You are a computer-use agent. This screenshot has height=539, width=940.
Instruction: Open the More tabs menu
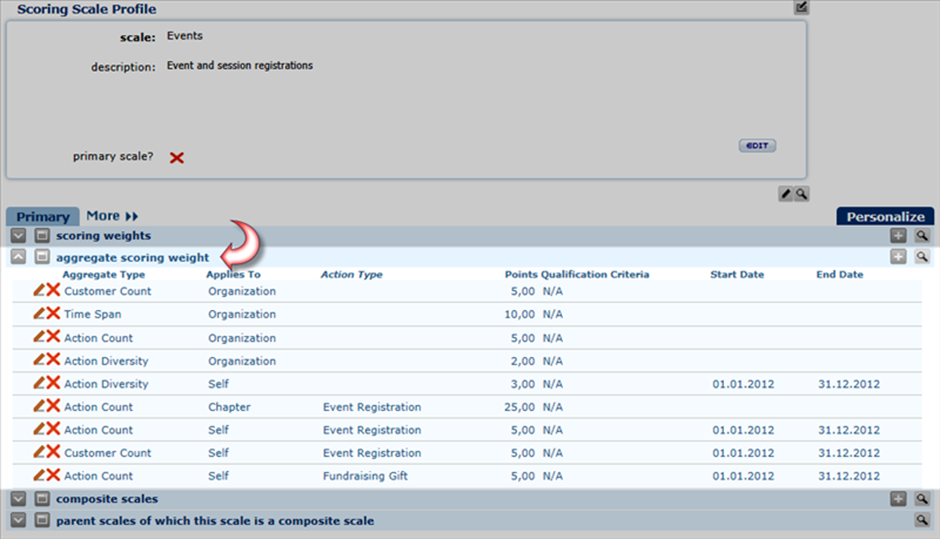112,216
